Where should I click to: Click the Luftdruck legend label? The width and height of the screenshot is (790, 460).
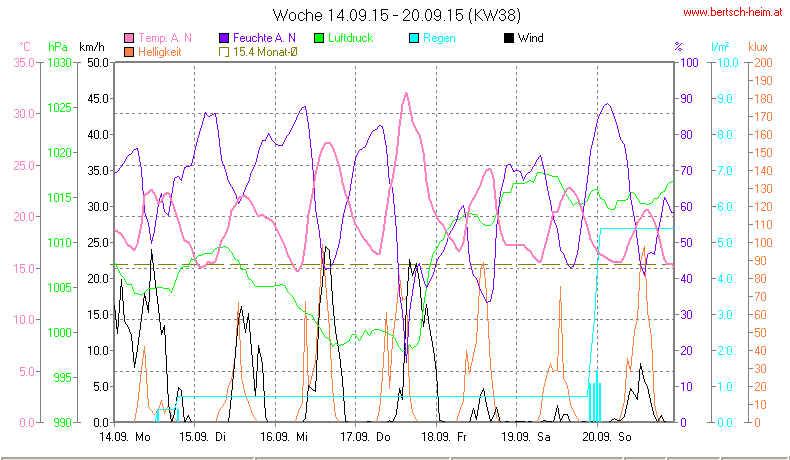point(350,38)
